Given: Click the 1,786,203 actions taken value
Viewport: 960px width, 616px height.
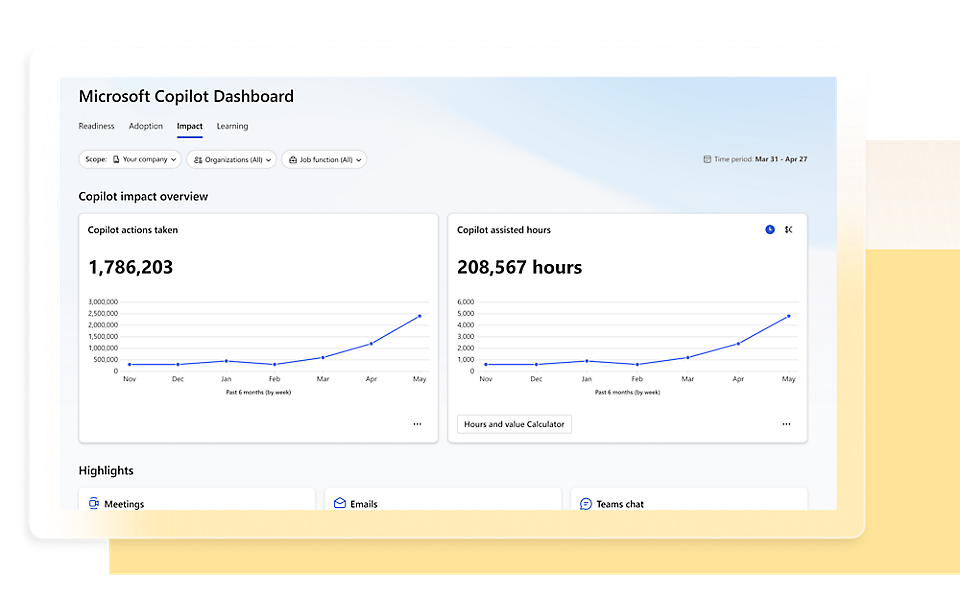Looking at the screenshot, I should (x=131, y=267).
